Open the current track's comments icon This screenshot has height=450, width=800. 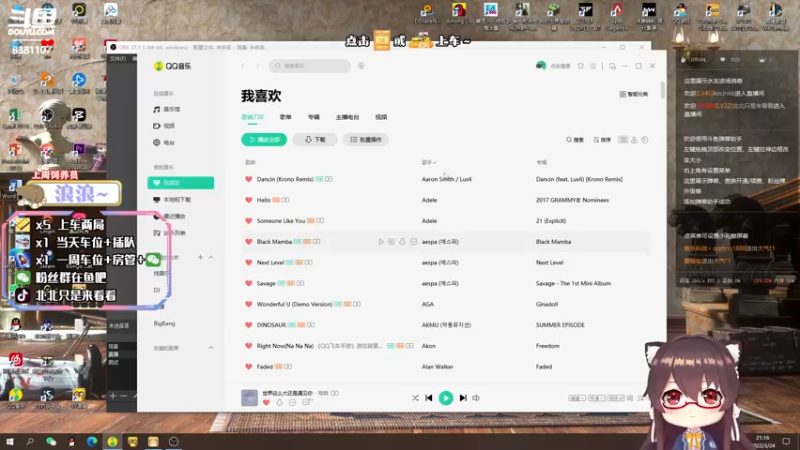coord(306,403)
